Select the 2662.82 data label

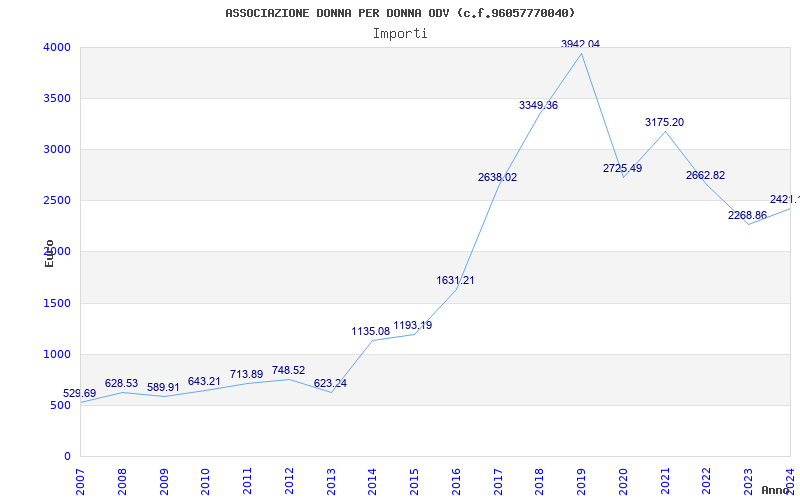click(706, 175)
